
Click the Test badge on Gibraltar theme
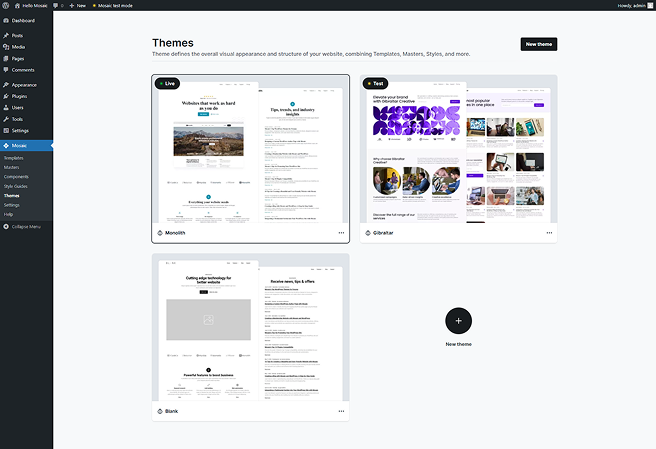point(375,84)
